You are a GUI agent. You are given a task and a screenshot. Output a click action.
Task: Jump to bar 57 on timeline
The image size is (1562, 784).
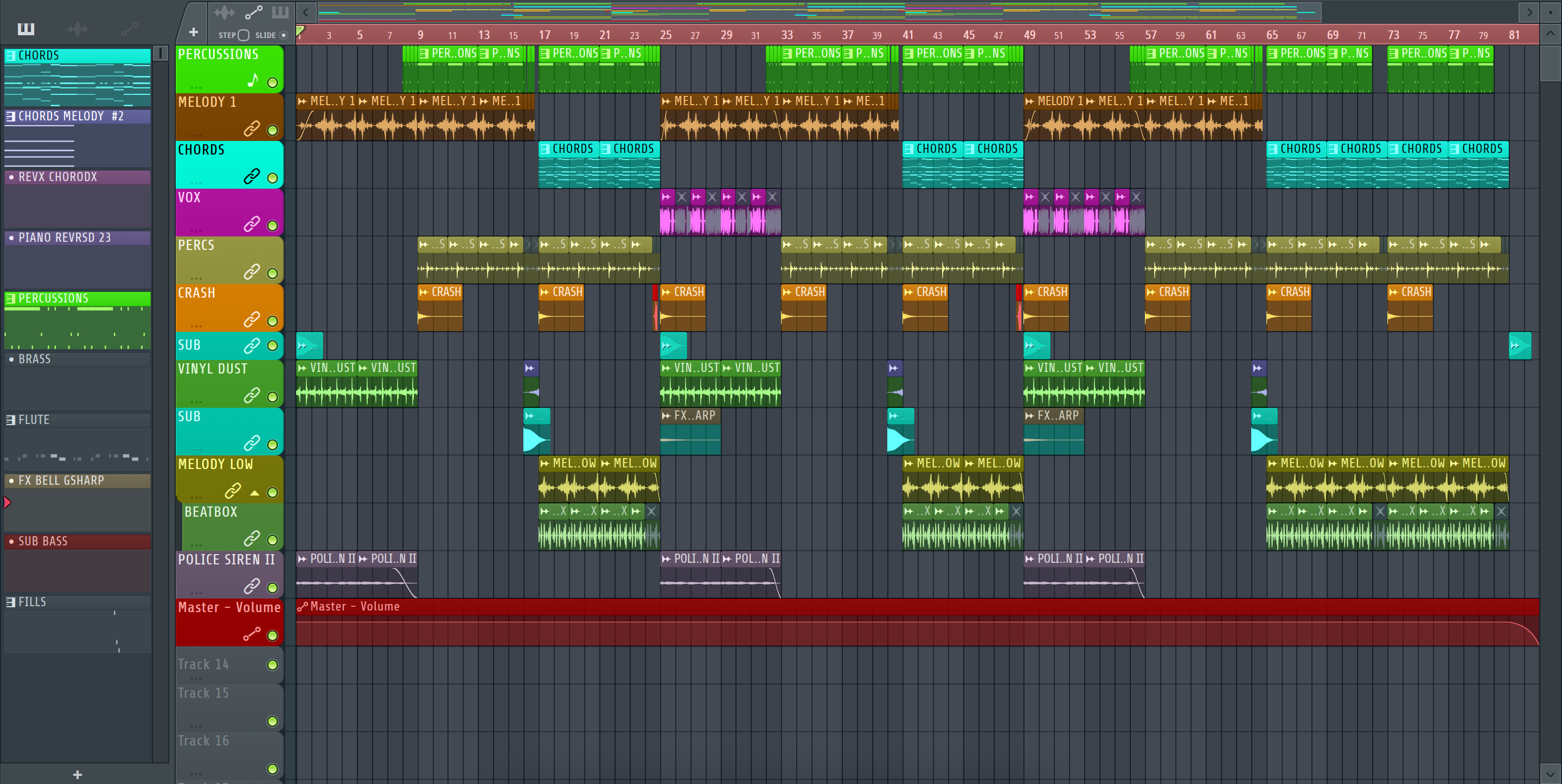[1150, 35]
